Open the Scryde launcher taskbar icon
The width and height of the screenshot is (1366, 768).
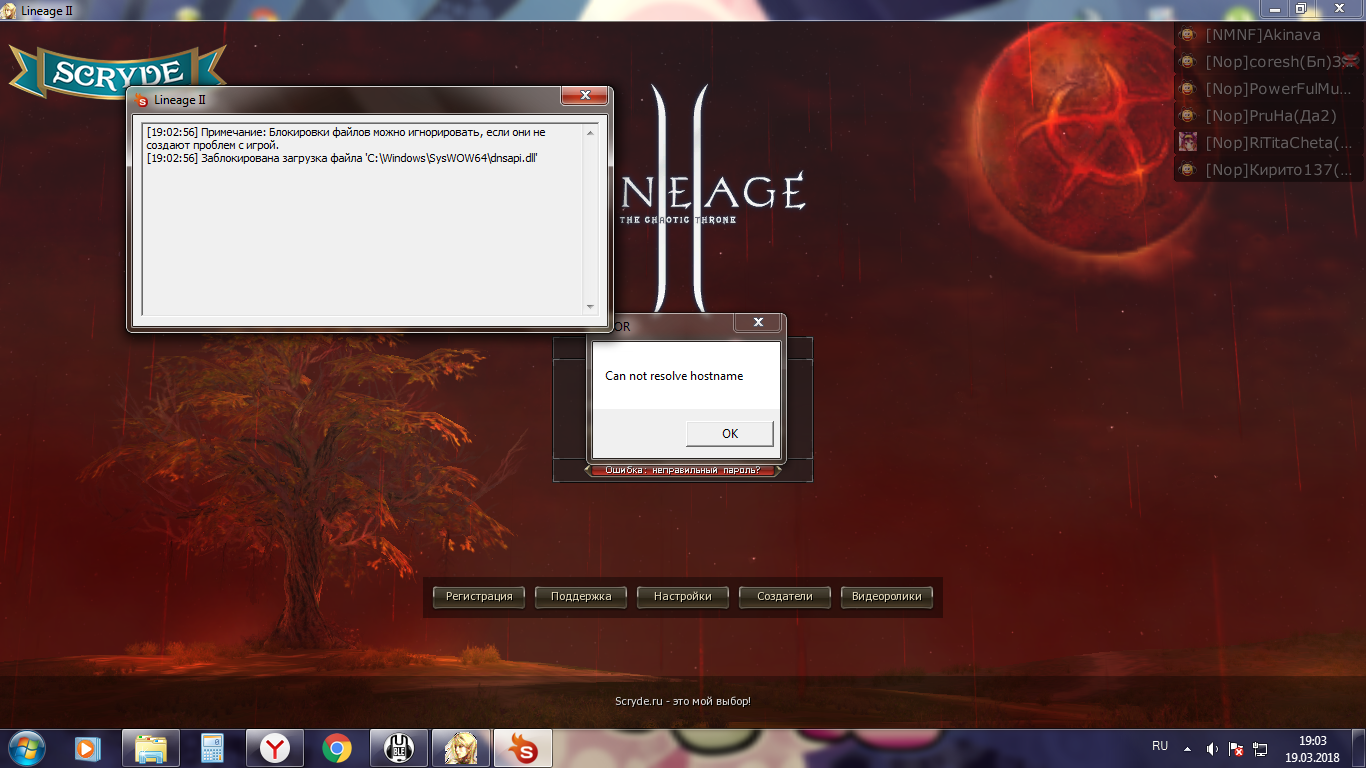click(522, 747)
